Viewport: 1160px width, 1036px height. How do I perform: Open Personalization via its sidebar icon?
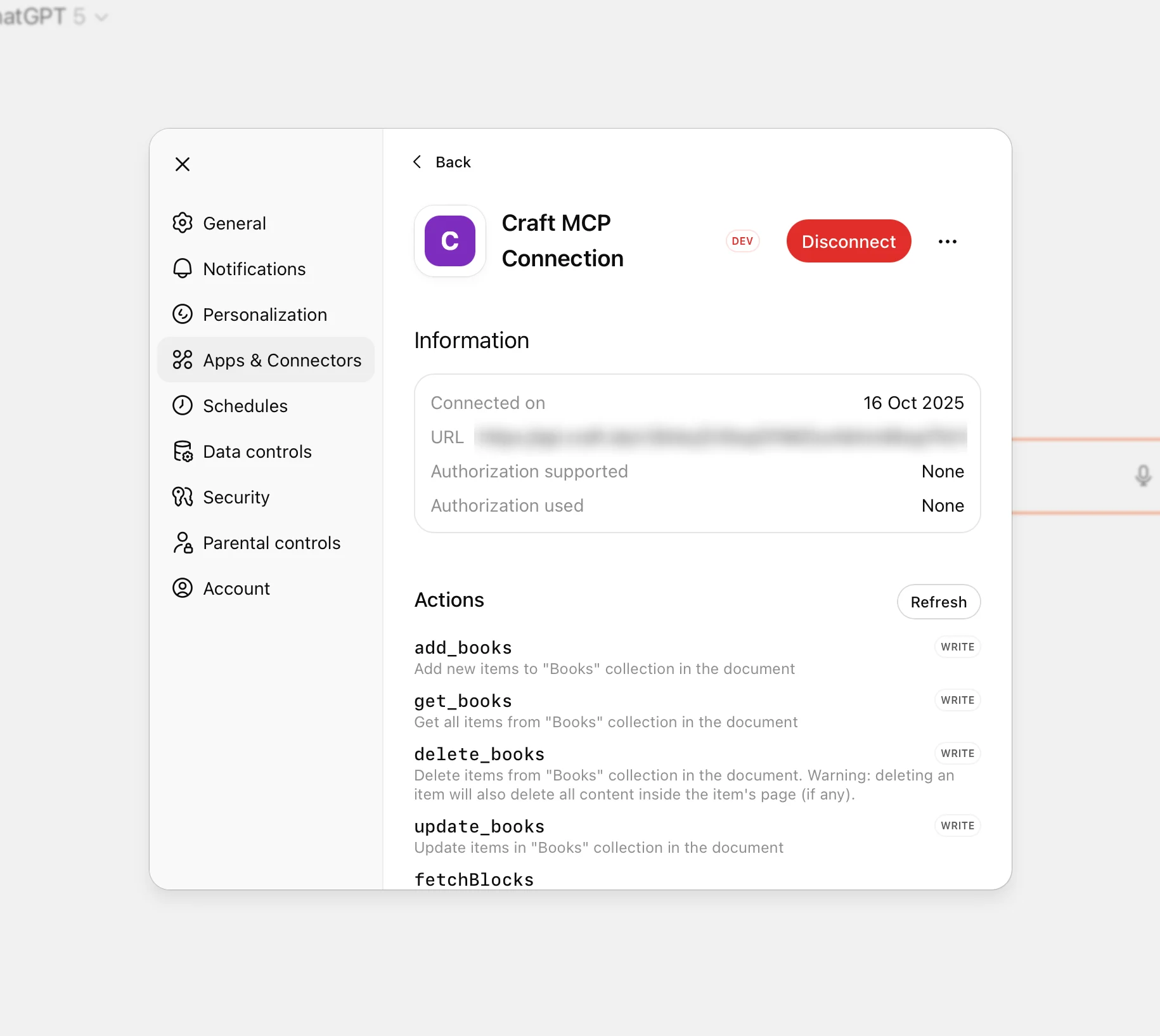click(183, 314)
